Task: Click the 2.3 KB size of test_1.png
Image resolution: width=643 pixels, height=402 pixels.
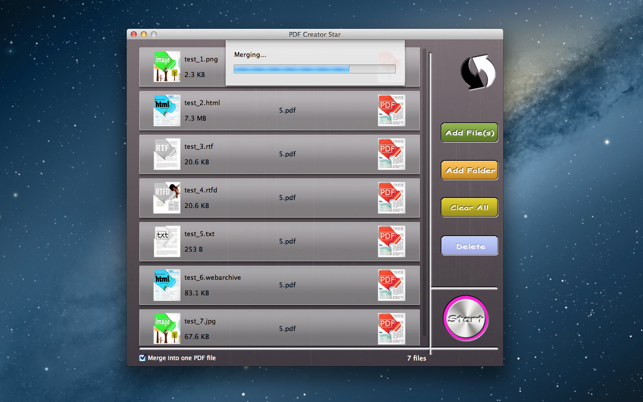Action: point(194,75)
